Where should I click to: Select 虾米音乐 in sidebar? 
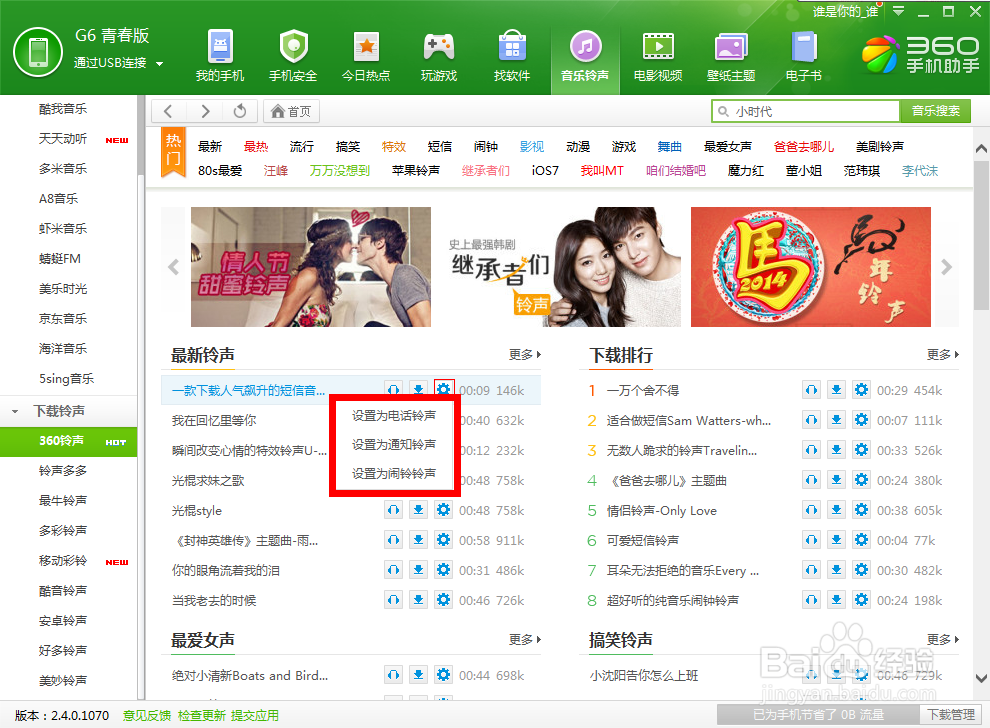[63, 229]
